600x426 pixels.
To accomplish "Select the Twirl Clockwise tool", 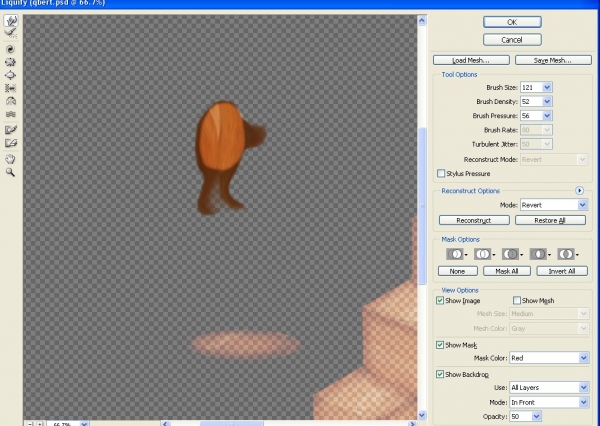I will 11,49.
